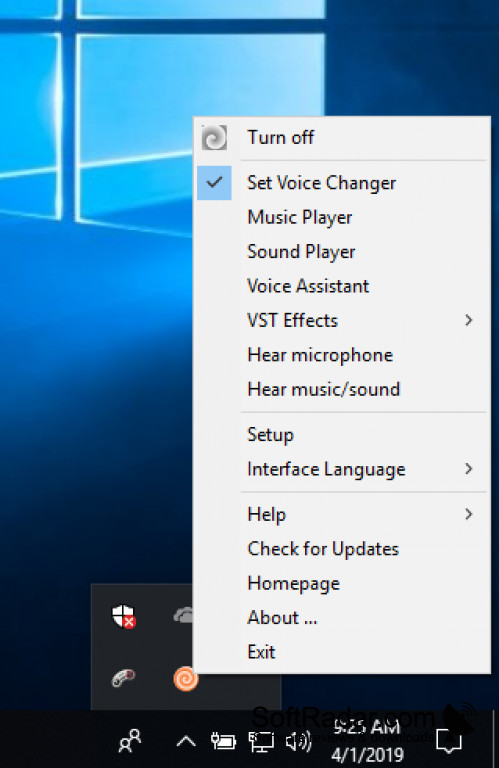The image size is (499, 768).
Task: Click the OneDrive cloud tray icon
Action: [184, 615]
